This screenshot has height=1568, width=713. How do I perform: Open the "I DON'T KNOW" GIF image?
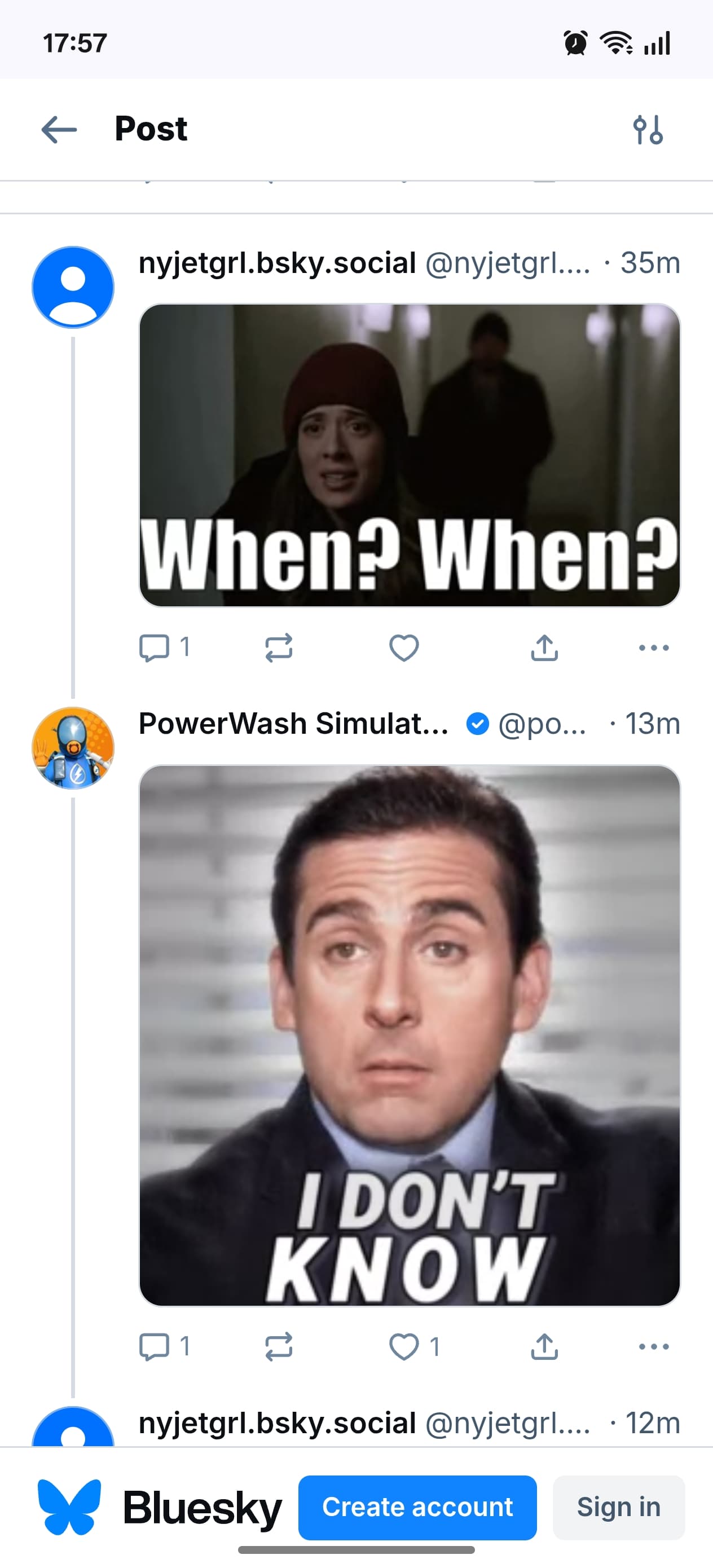click(409, 1035)
